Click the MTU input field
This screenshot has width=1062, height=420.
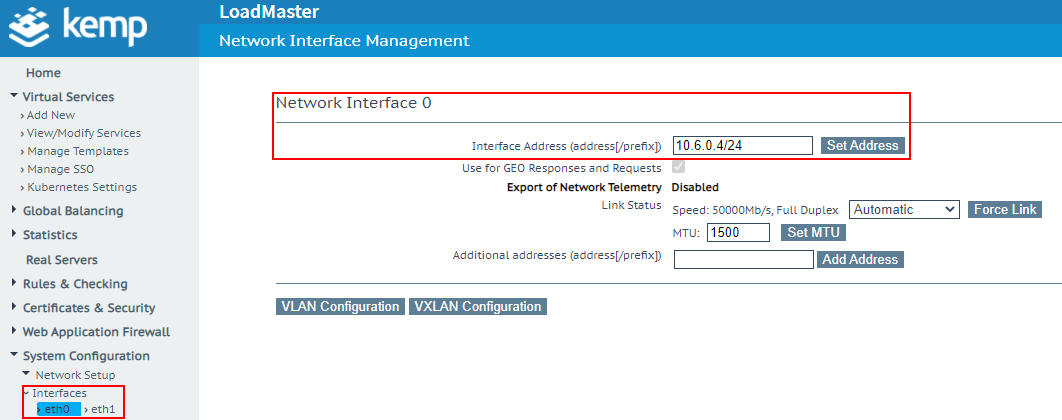pos(738,232)
